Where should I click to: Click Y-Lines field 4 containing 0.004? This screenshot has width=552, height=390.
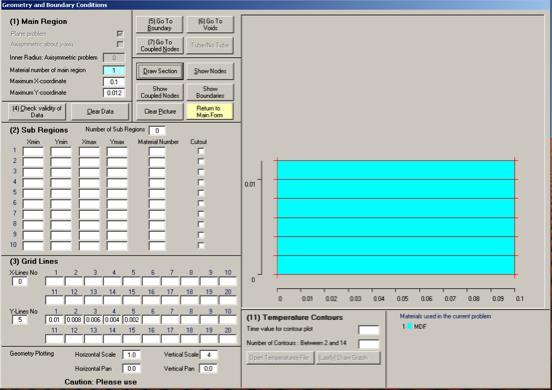point(112,320)
